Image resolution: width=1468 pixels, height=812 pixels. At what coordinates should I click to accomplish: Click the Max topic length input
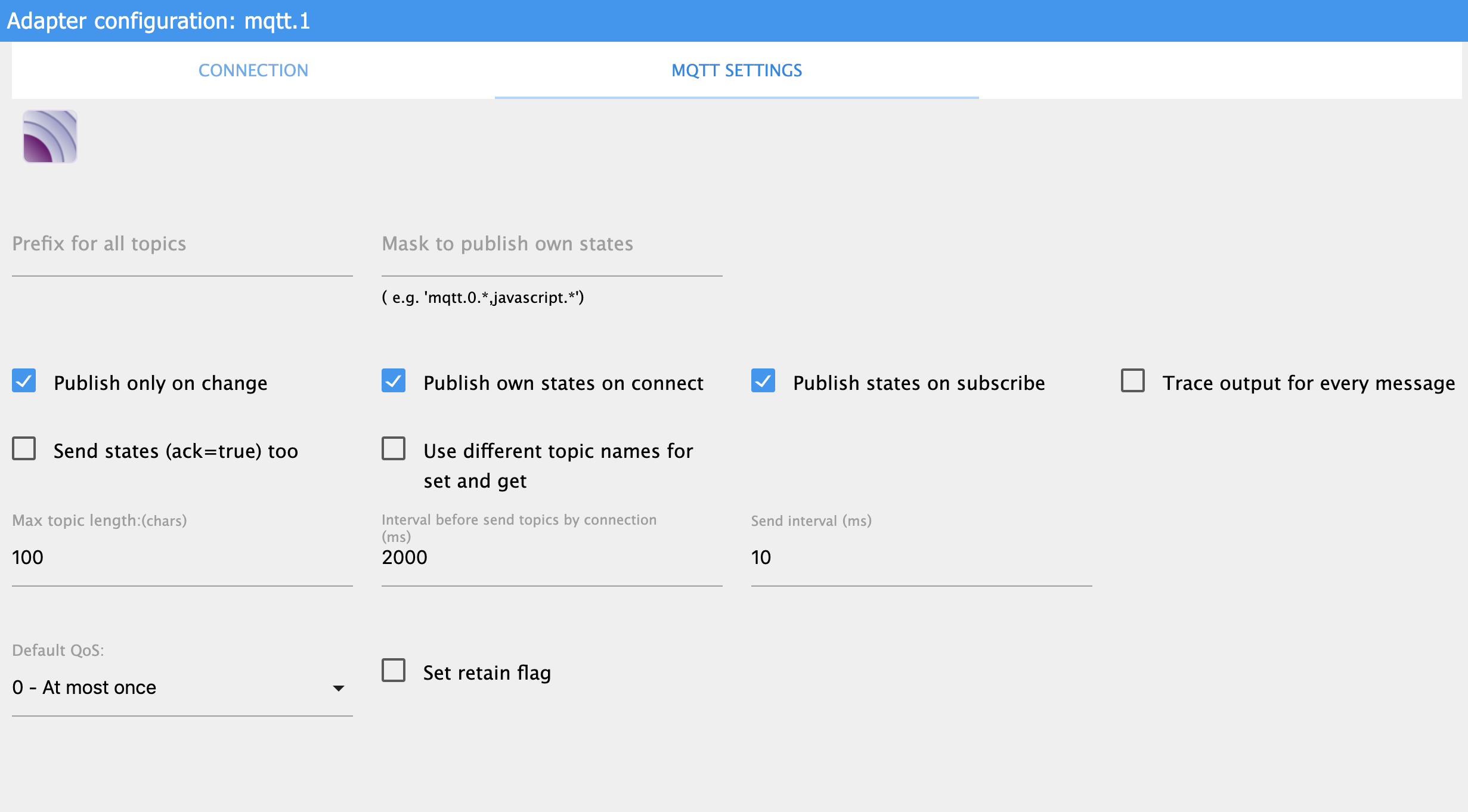(x=182, y=557)
